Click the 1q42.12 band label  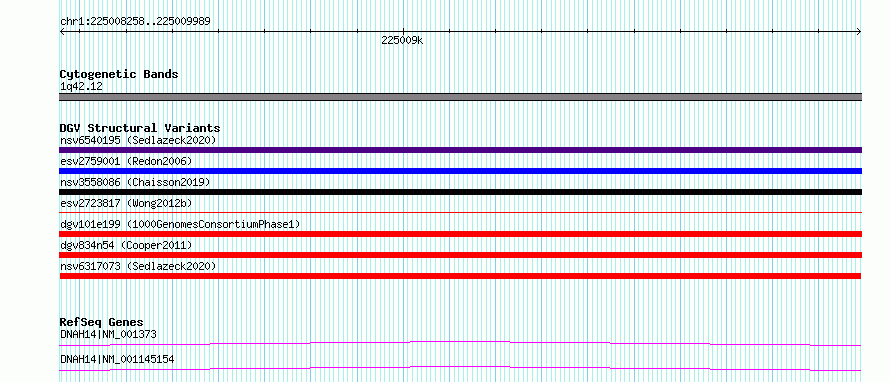(81, 87)
